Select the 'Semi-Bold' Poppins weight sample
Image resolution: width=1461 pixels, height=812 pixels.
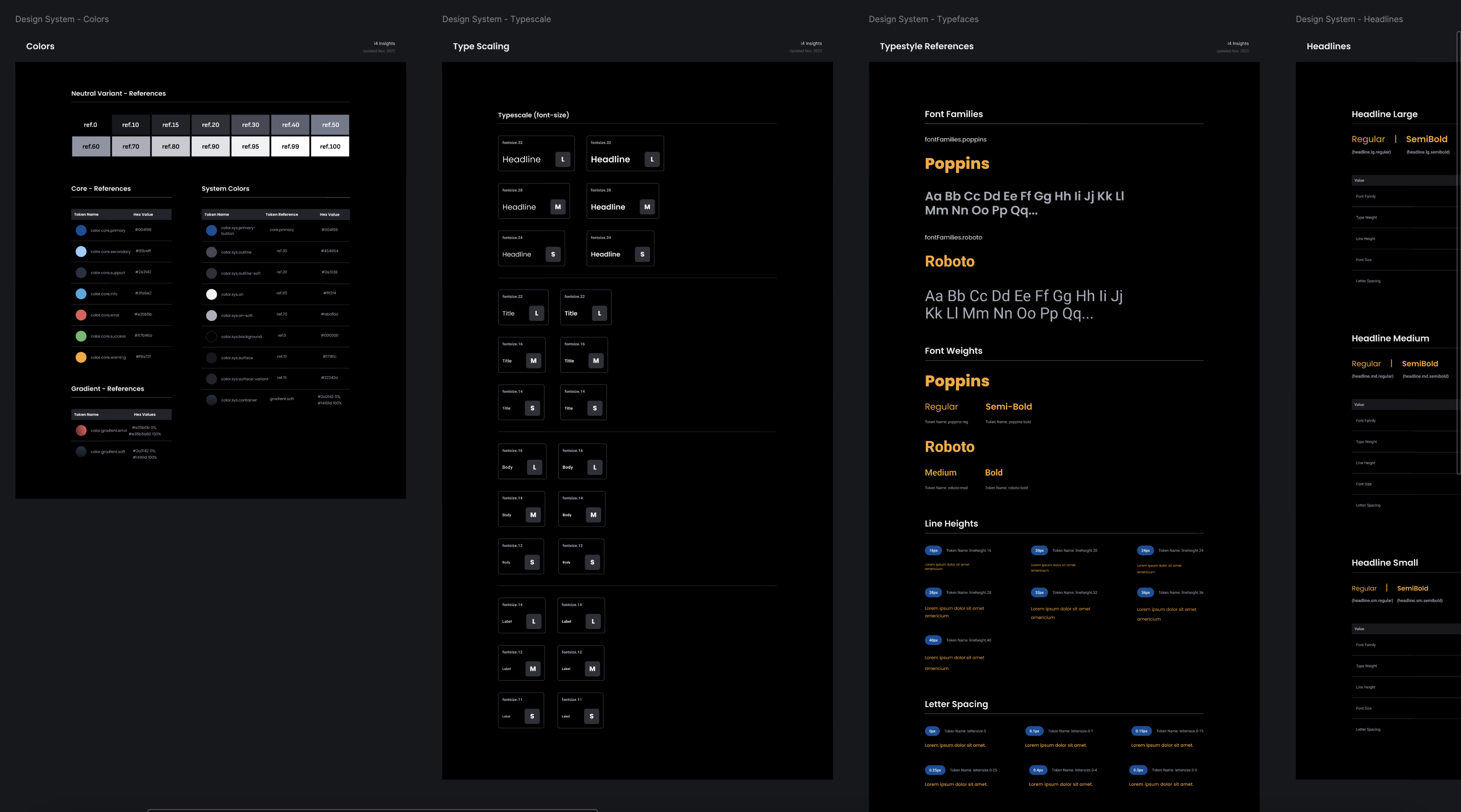(x=1009, y=406)
